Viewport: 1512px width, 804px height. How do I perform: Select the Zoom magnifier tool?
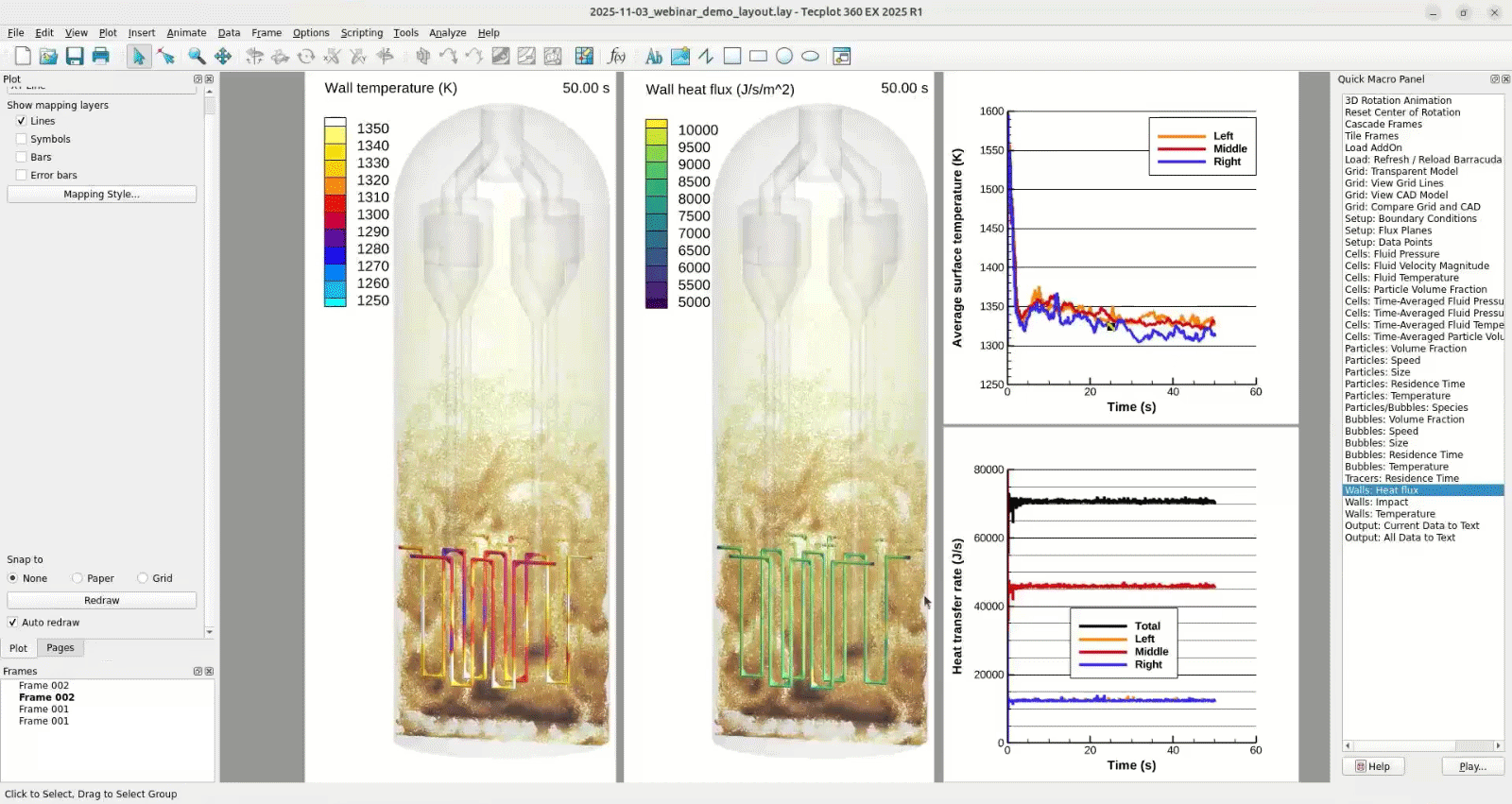[197, 57]
